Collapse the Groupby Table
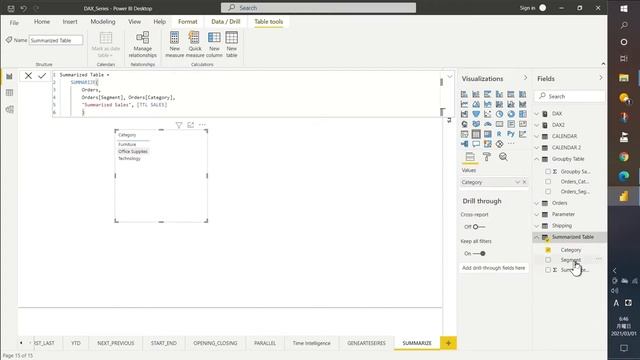 [x=537, y=159]
